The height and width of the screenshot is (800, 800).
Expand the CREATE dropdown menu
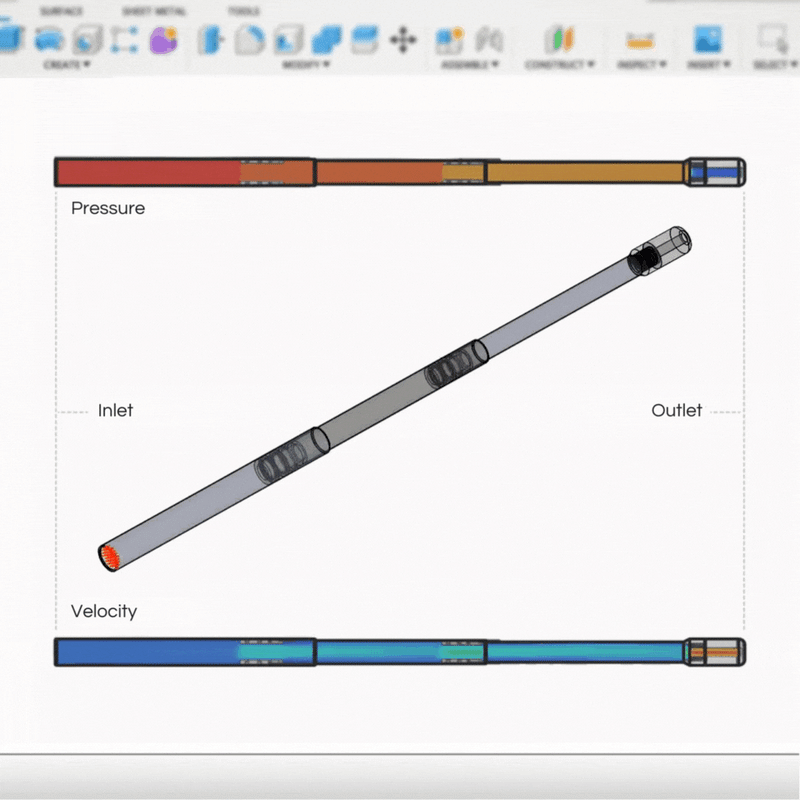coord(67,64)
